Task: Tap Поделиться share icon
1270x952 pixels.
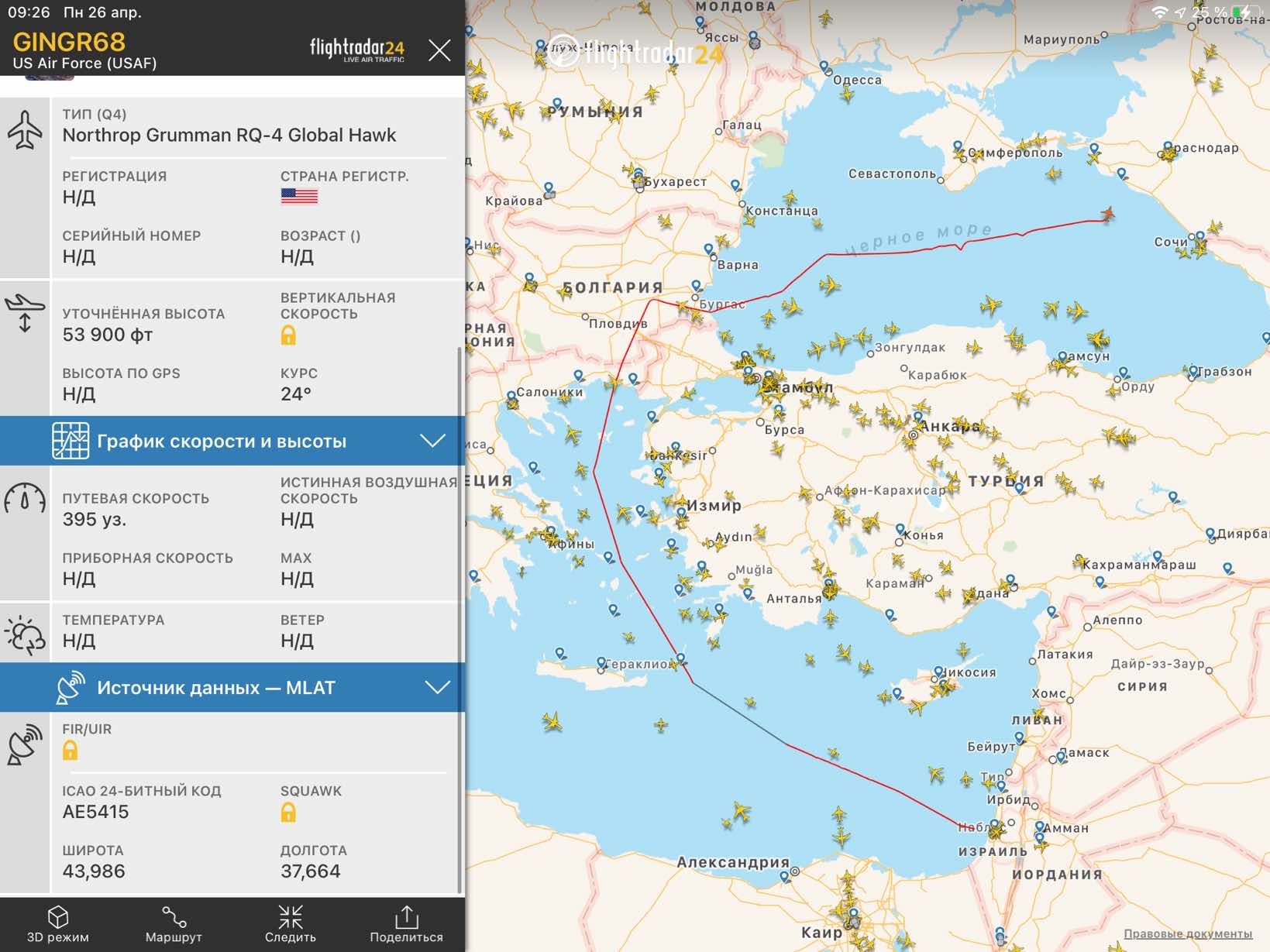Action: pyautogui.click(x=406, y=924)
